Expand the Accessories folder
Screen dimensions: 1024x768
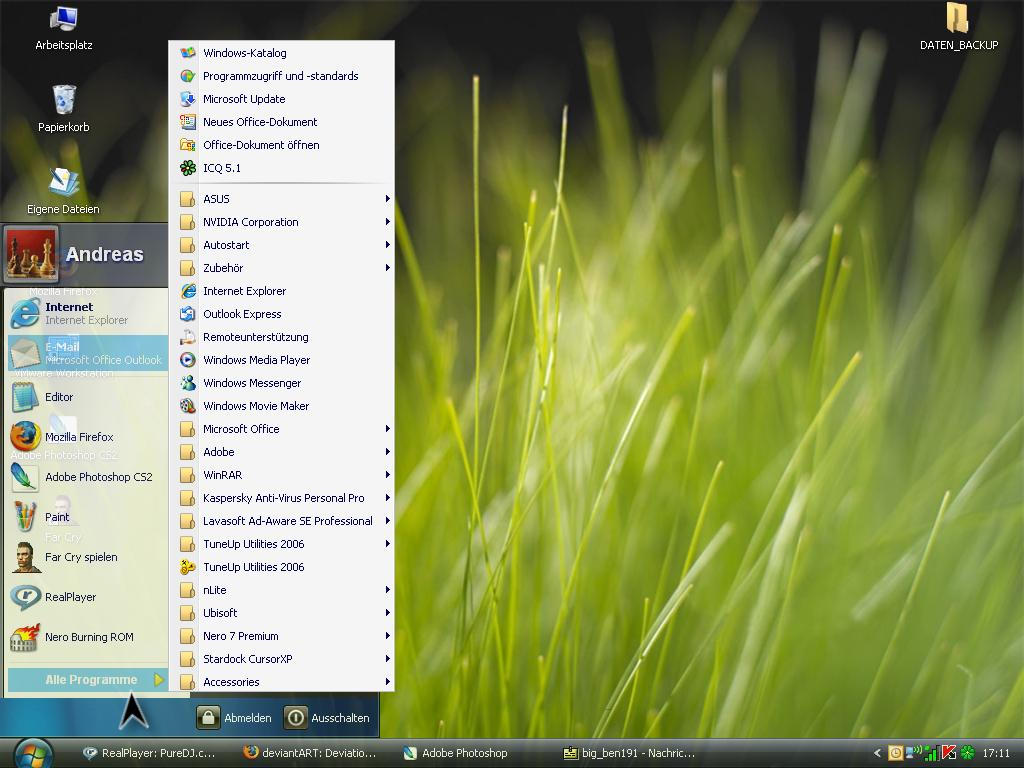(281, 681)
